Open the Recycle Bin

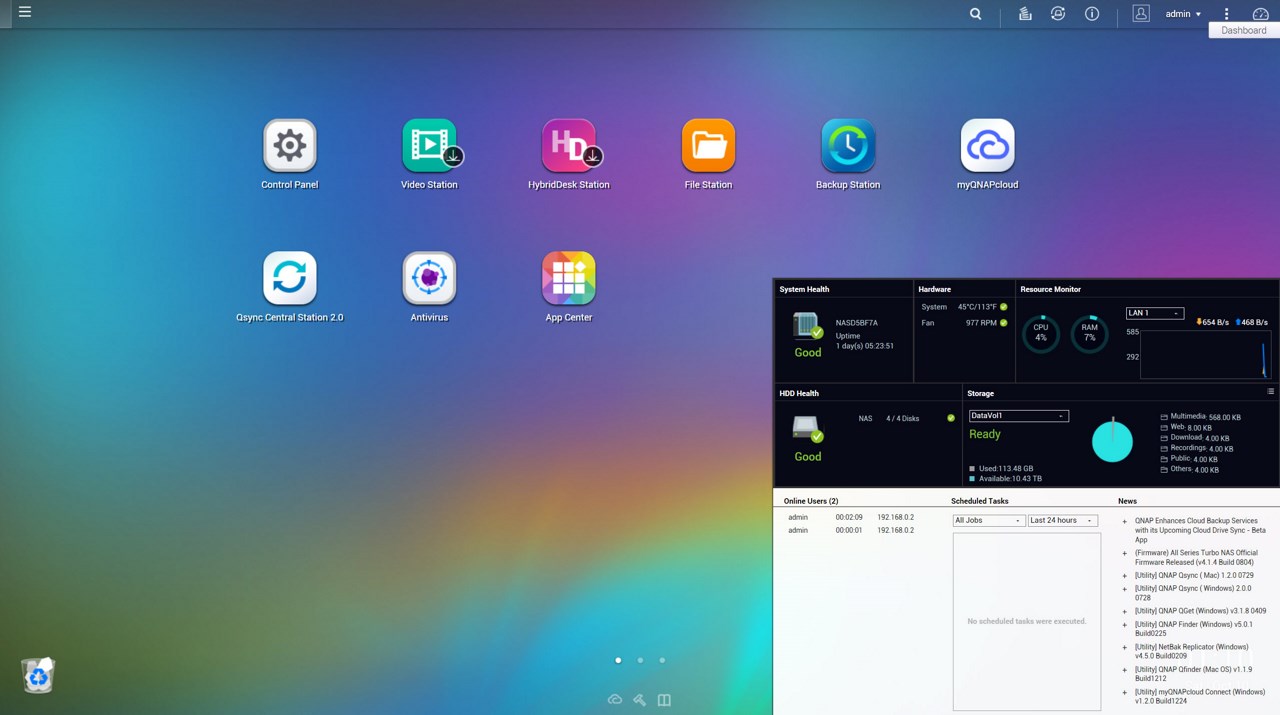38,675
